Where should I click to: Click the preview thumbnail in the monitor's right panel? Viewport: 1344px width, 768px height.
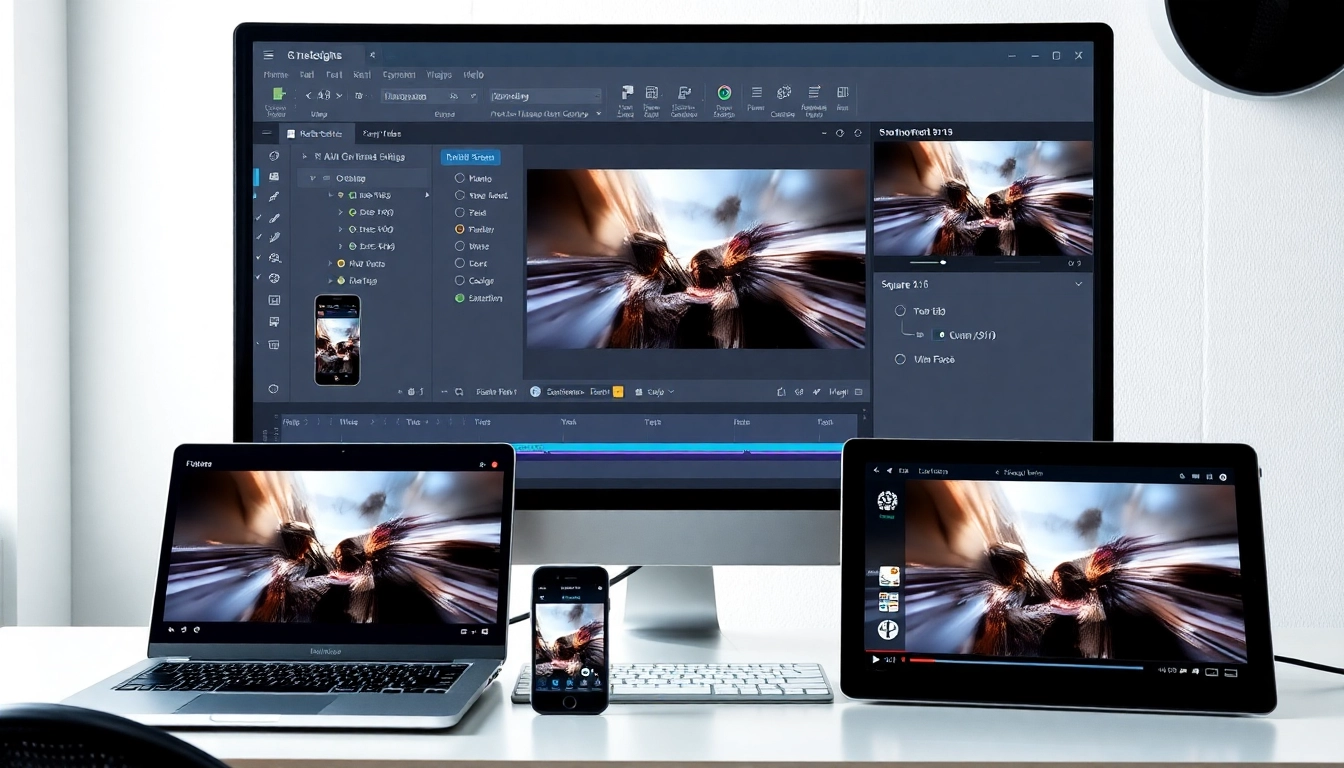[x=983, y=198]
